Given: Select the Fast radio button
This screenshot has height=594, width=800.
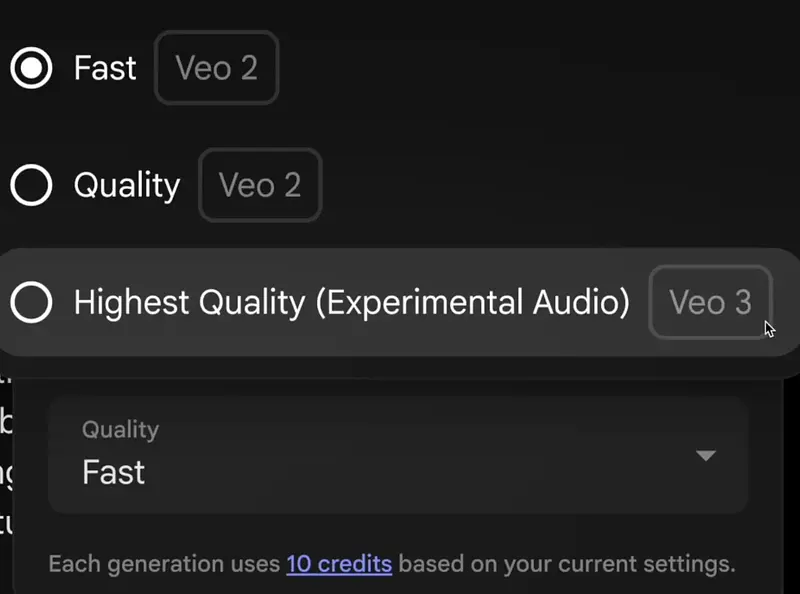Looking at the screenshot, I should (x=31, y=68).
